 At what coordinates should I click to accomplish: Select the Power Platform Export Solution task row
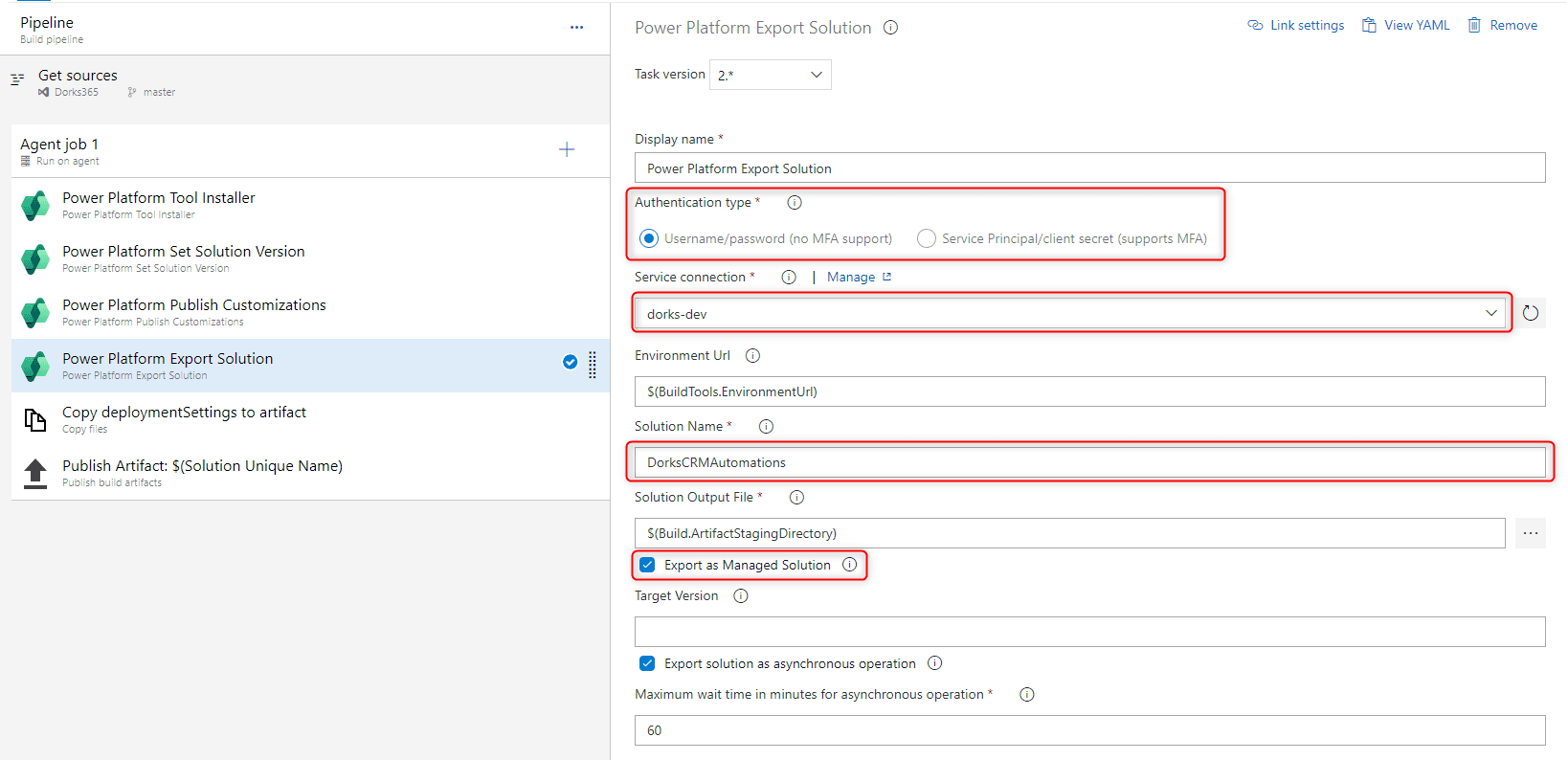(x=310, y=366)
